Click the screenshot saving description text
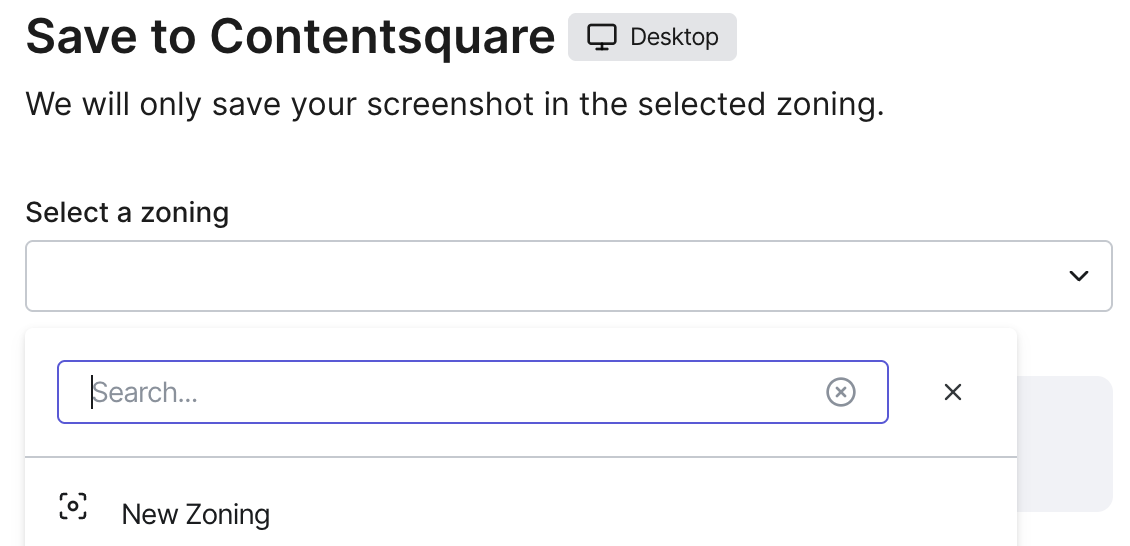The width and height of the screenshot is (1130, 546). (x=455, y=104)
